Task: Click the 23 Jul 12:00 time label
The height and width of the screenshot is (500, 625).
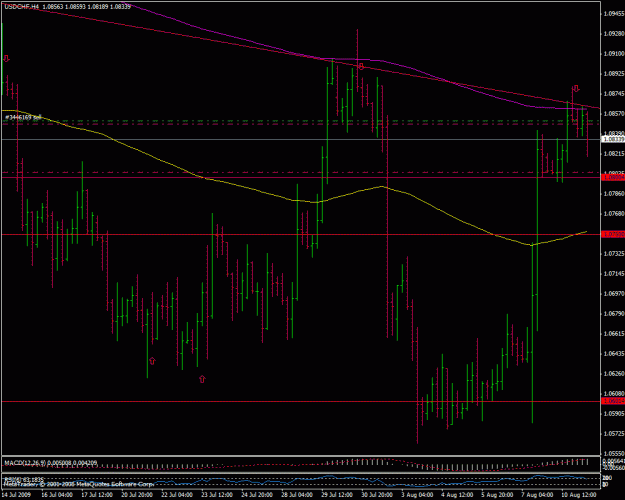Action: tap(217, 495)
